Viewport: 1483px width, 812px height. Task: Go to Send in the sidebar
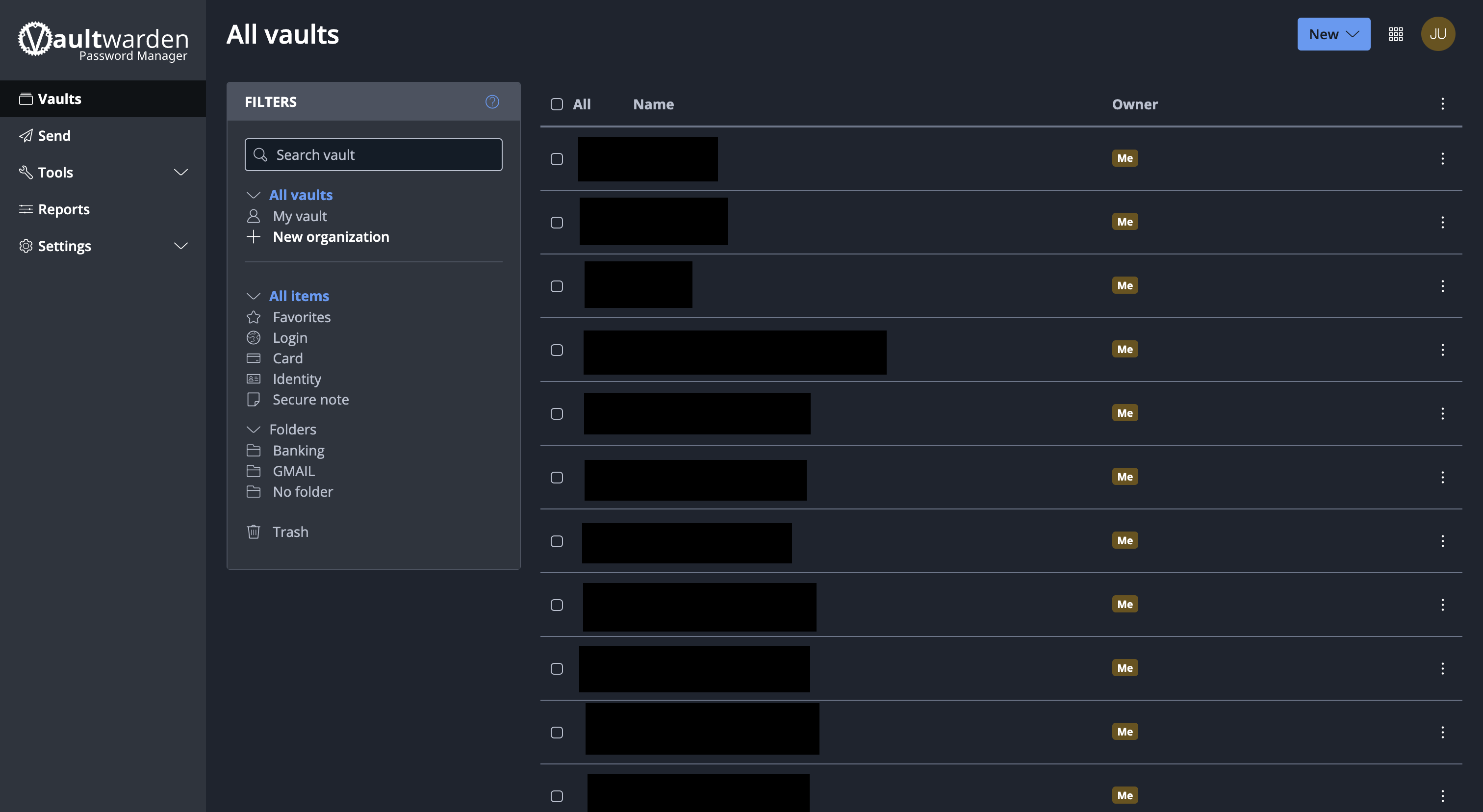[103, 136]
